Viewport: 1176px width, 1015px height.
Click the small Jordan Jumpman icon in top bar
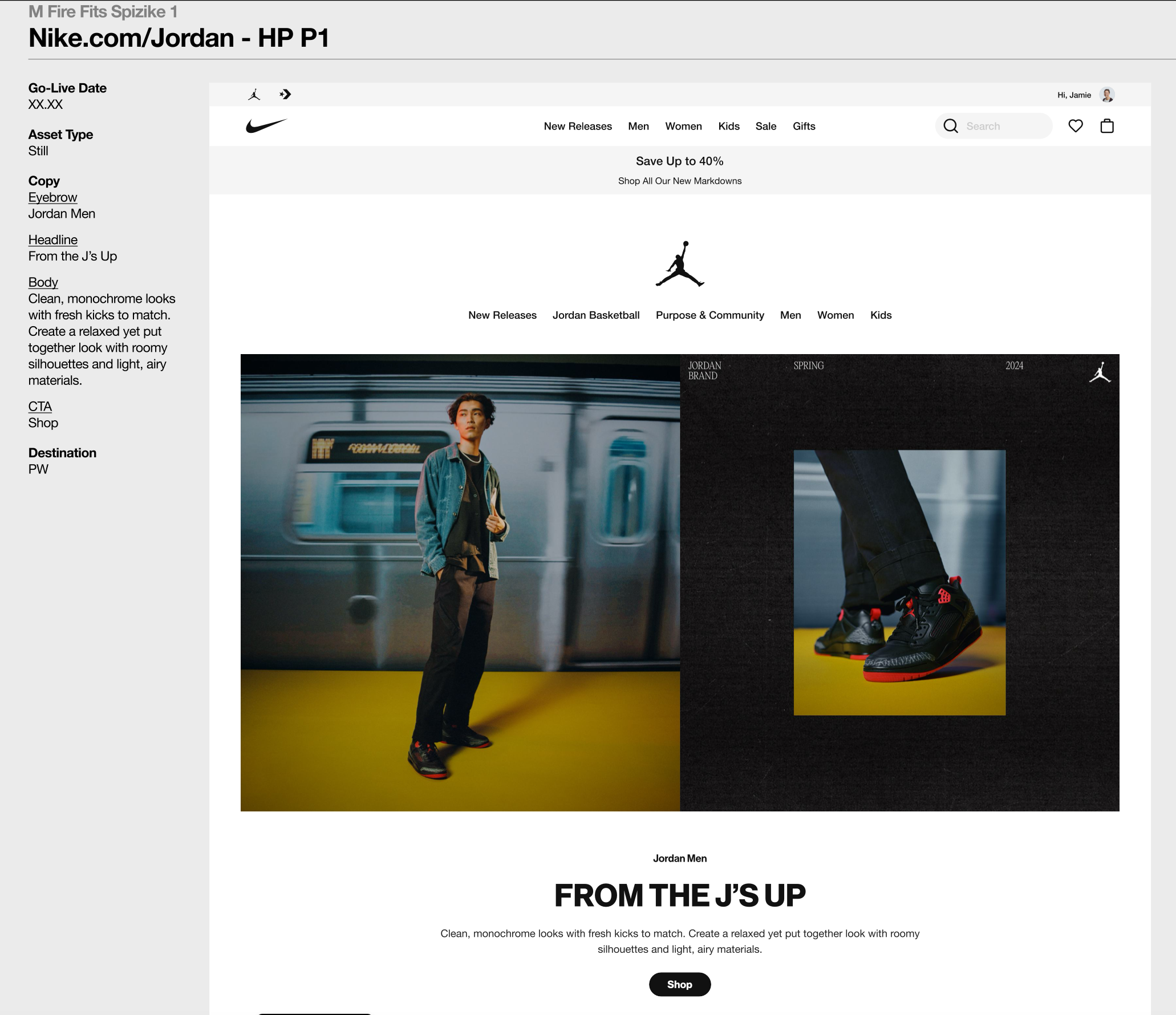click(254, 95)
